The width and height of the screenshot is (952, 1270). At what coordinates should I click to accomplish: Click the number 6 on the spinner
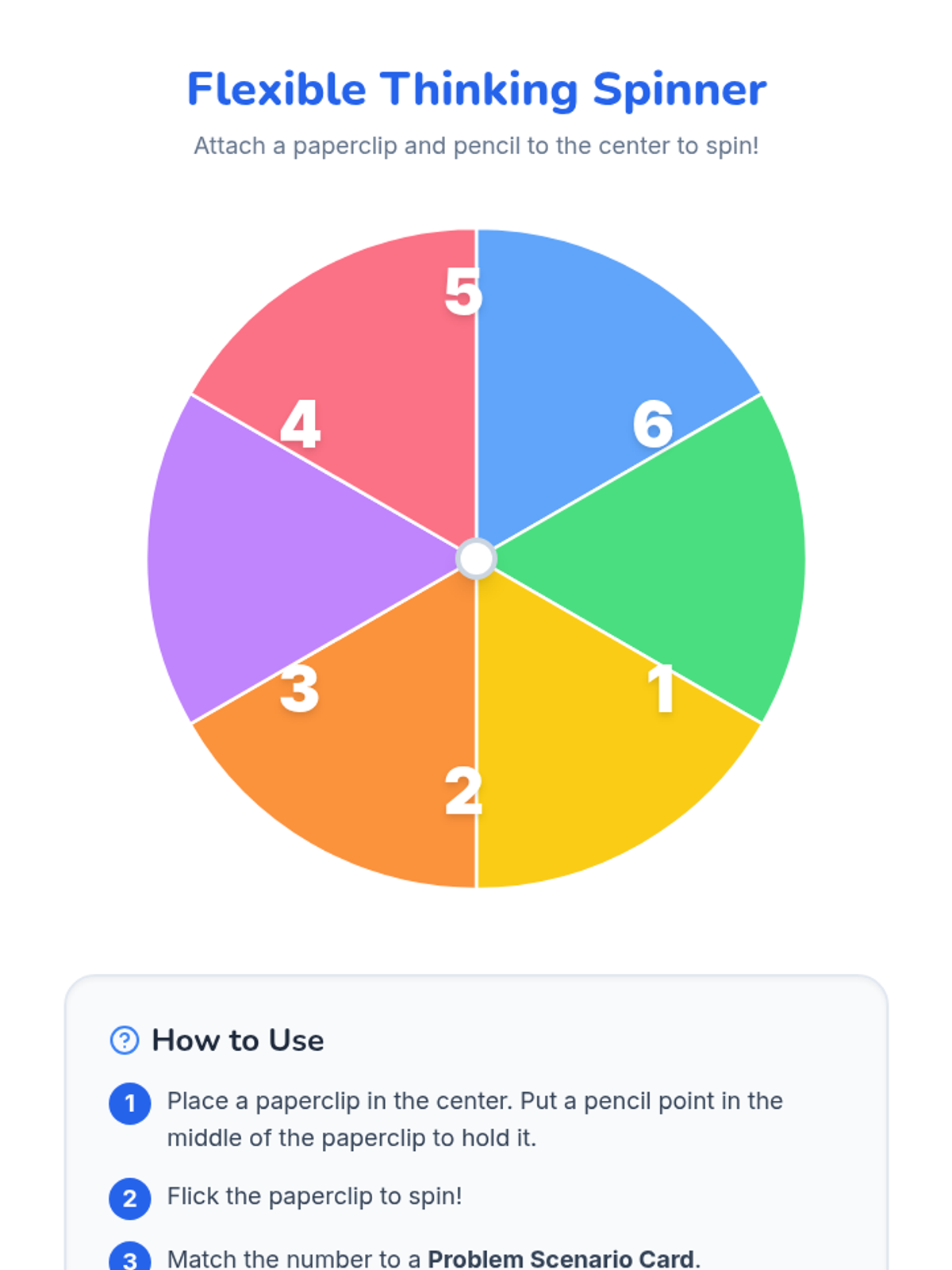pos(653,424)
